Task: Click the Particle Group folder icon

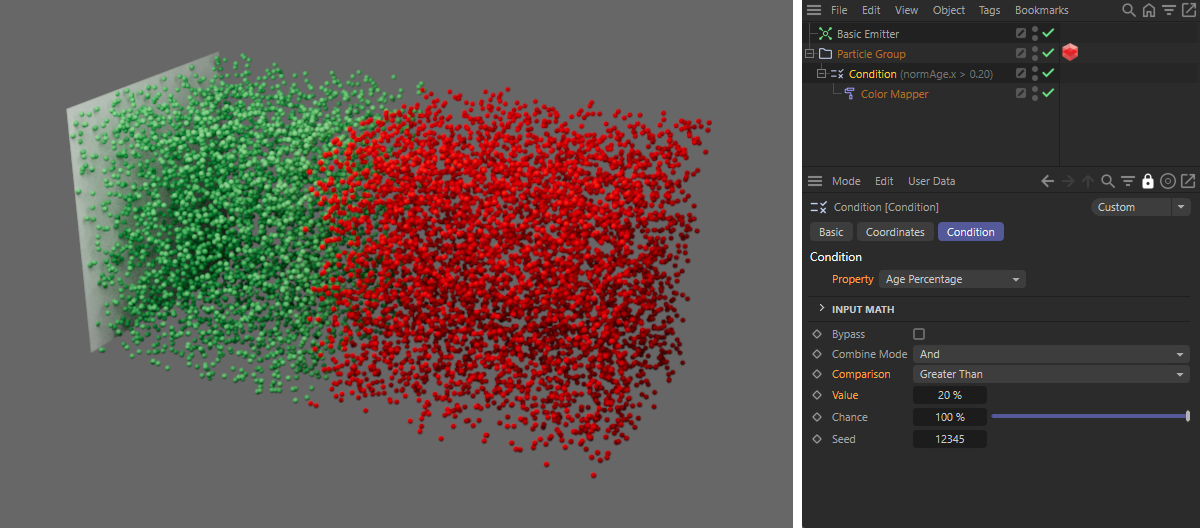Action: pyautogui.click(x=825, y=54)
